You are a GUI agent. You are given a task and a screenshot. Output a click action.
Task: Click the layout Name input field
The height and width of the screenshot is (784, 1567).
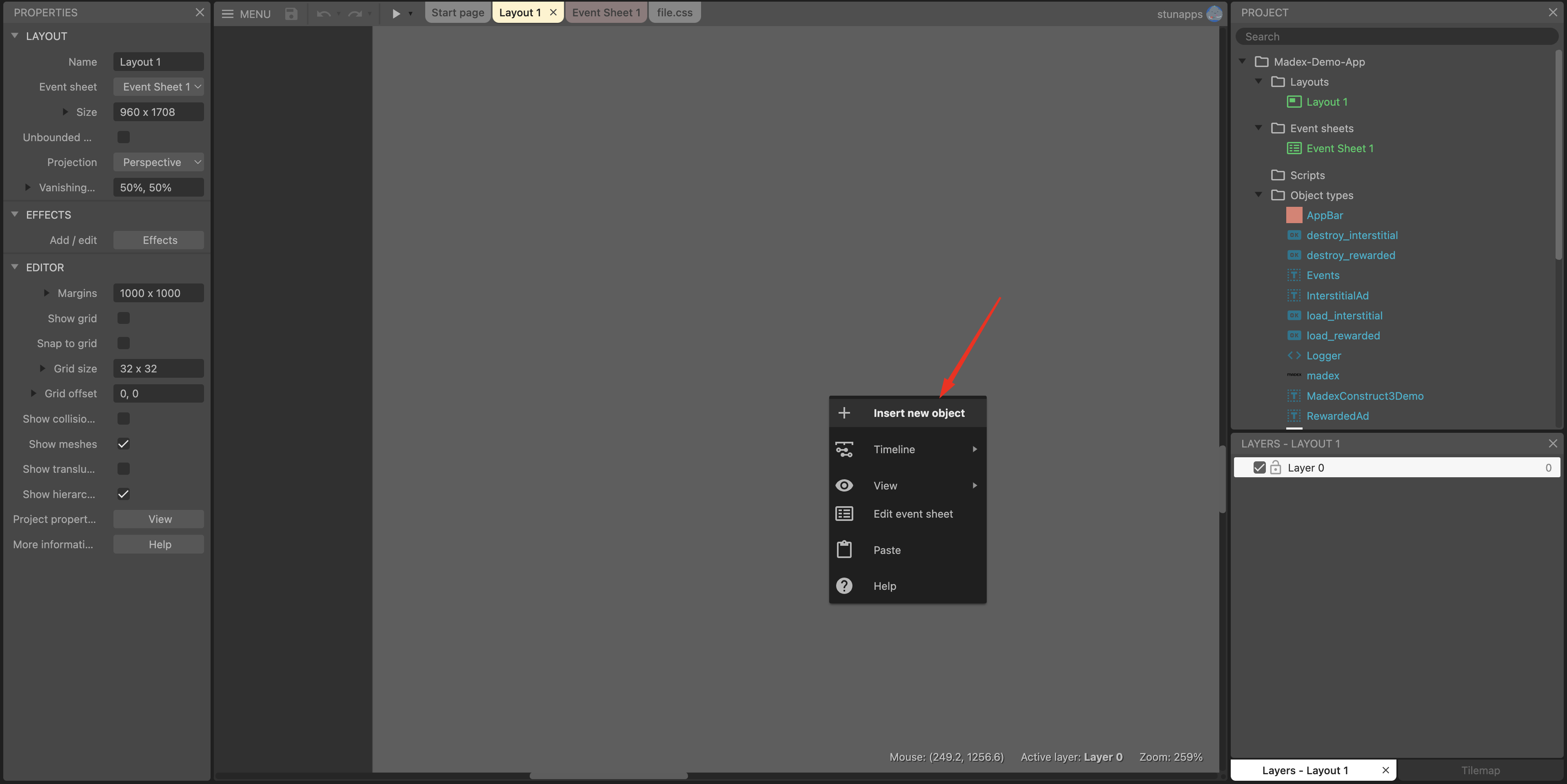click(x=159, y=62)
